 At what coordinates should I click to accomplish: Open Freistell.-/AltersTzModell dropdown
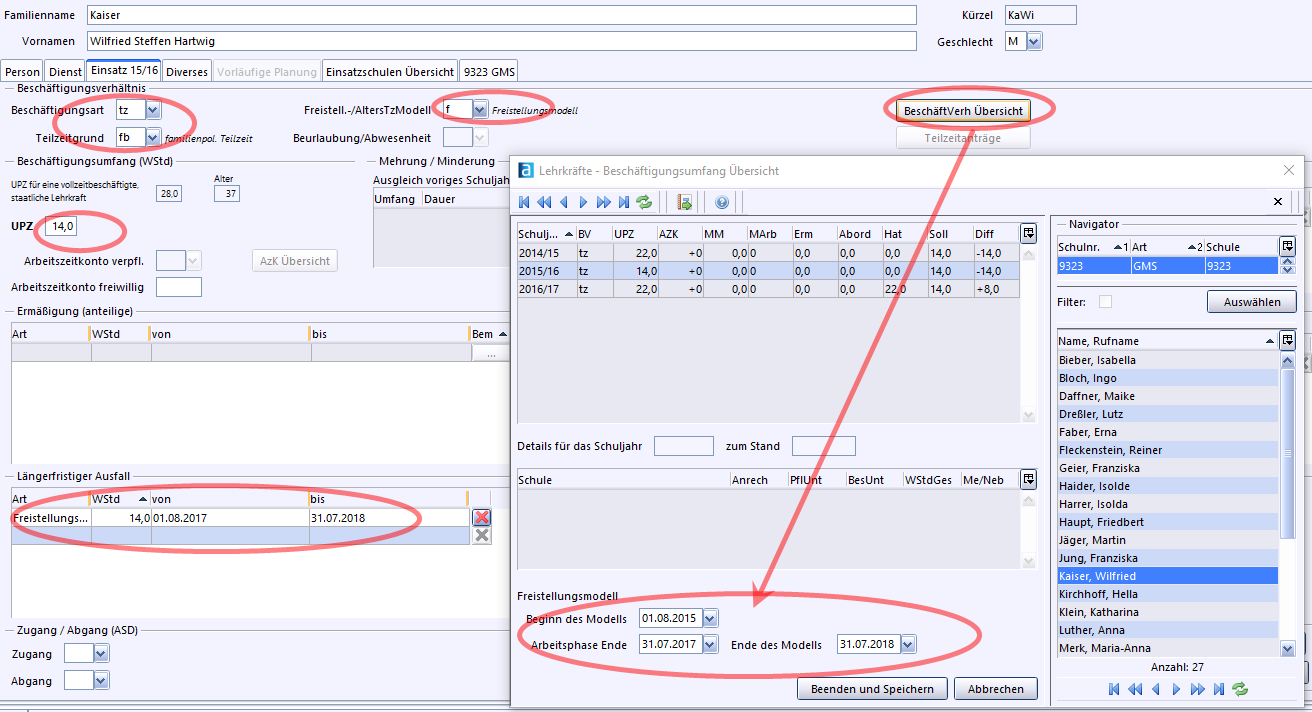tap(480, 109)
